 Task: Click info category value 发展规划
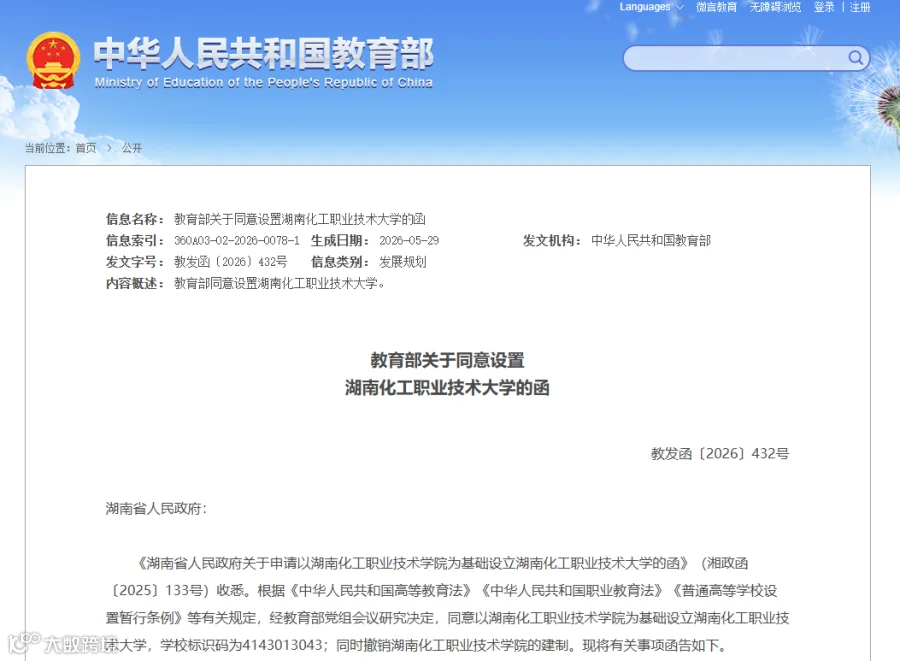(402, 262)
